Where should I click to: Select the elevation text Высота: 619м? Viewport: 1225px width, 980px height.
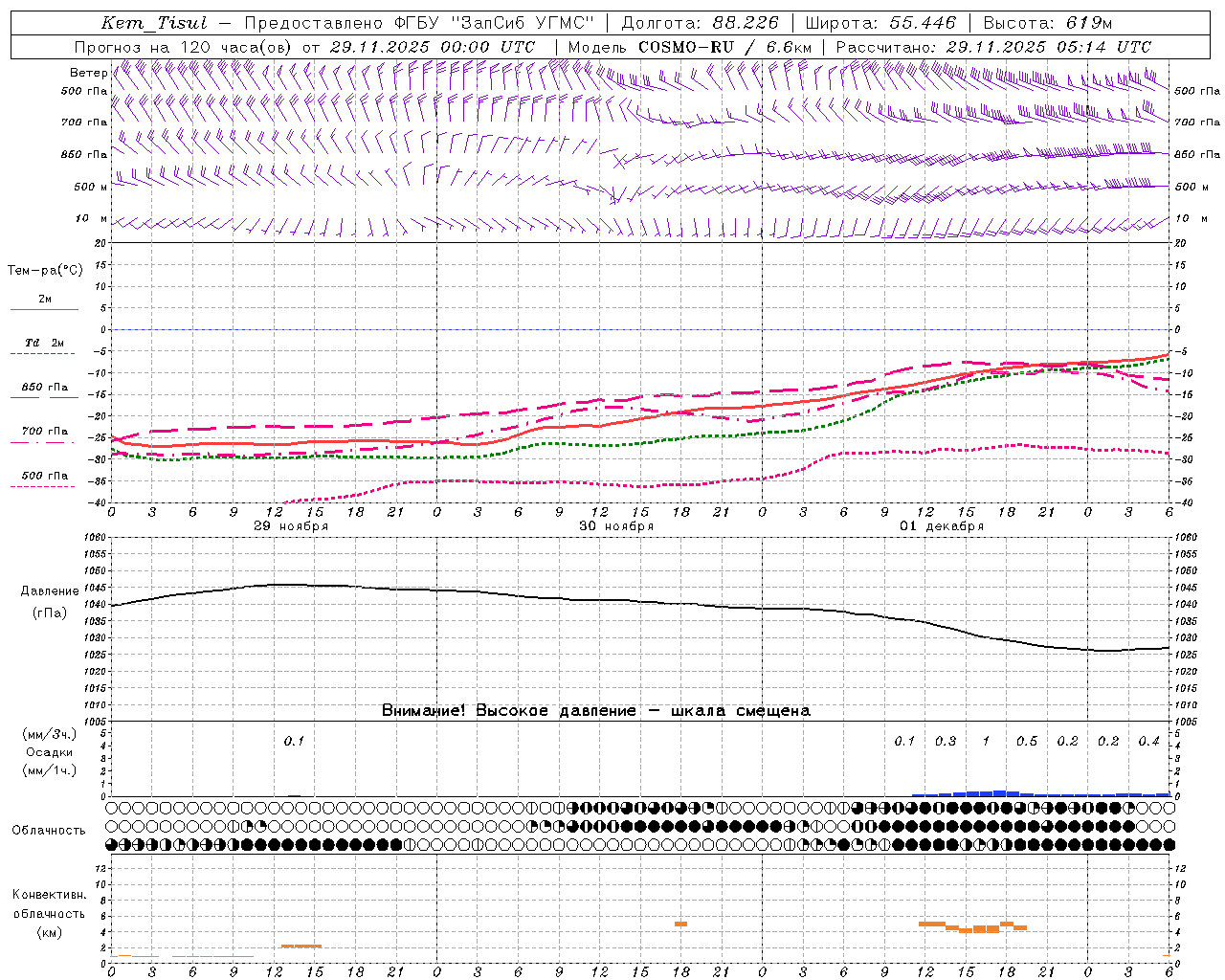[1048, 23]
